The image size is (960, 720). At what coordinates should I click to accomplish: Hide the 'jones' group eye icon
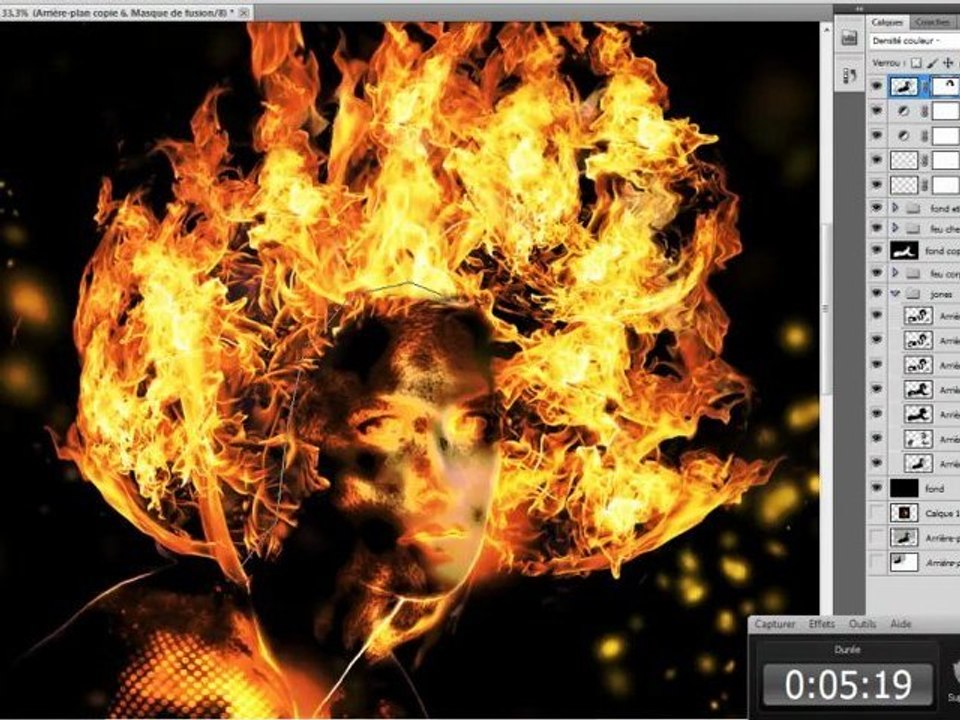pos(877,294)
